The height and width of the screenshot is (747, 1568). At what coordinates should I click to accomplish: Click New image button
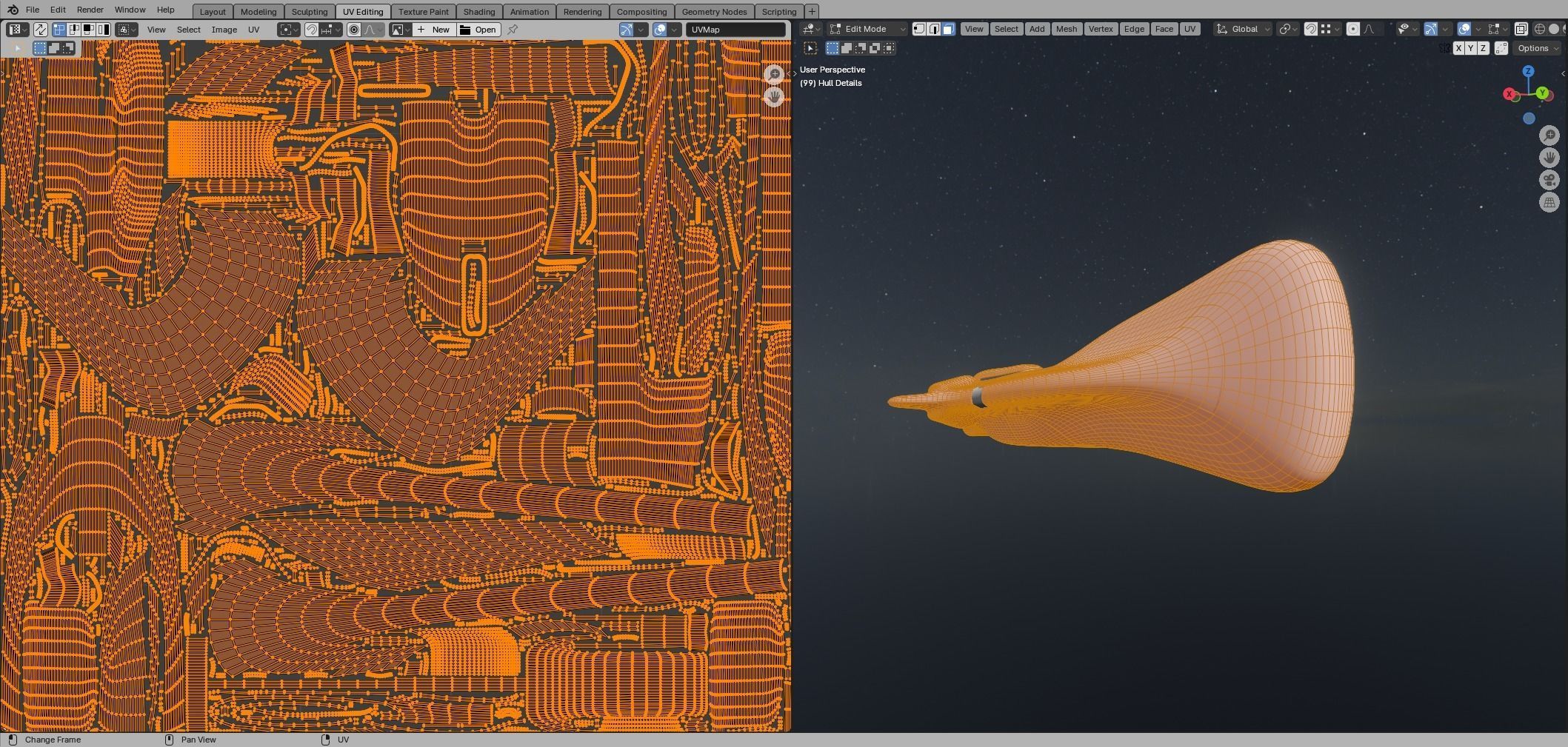(x=434, y=30)
